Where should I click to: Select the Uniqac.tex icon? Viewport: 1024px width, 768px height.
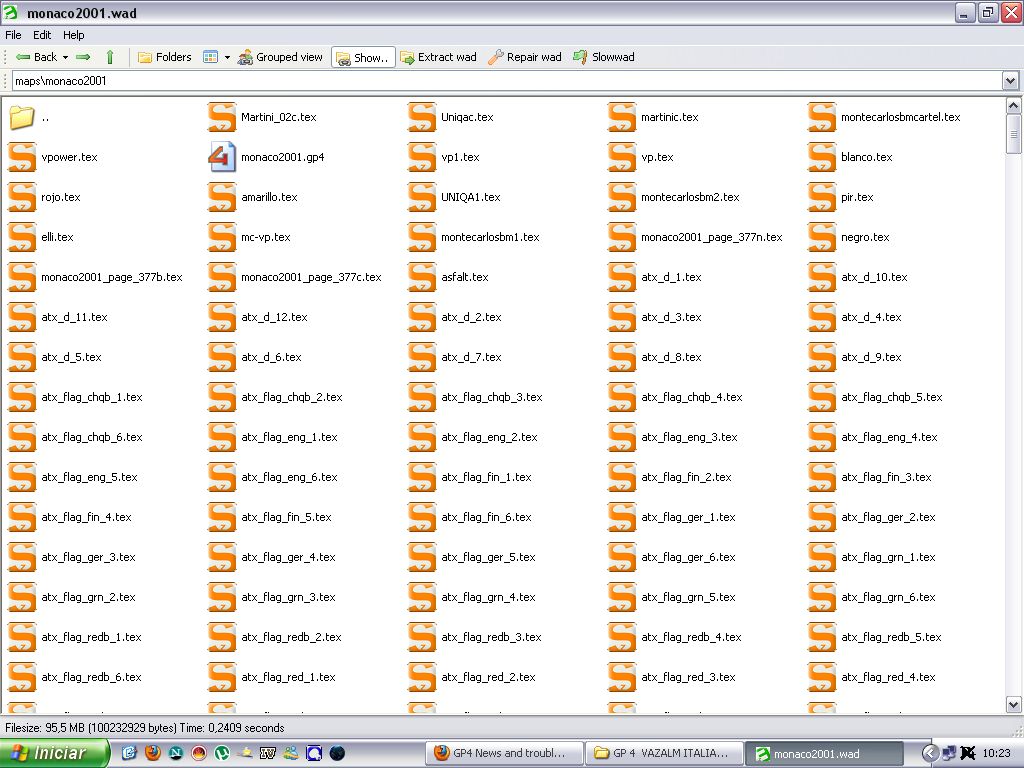tap(421, 118)
